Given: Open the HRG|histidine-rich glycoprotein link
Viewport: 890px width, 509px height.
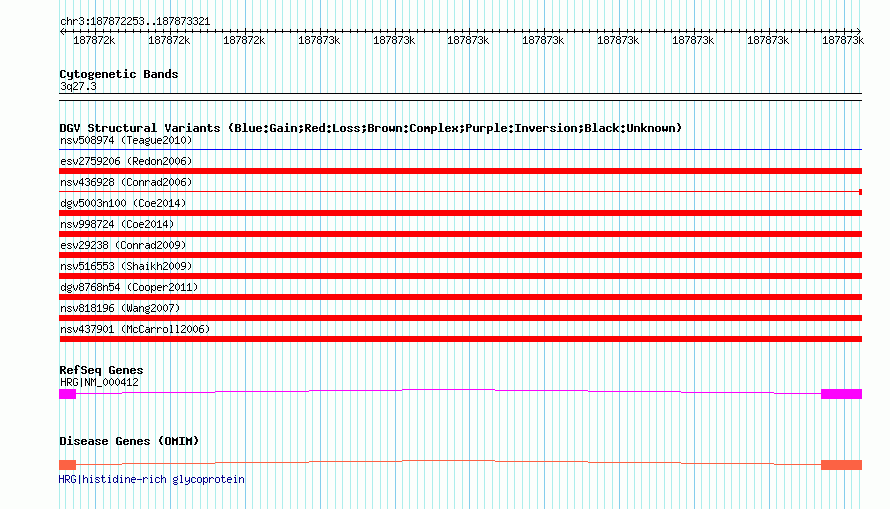Looking at the screenshot, I should coord(152,479).
